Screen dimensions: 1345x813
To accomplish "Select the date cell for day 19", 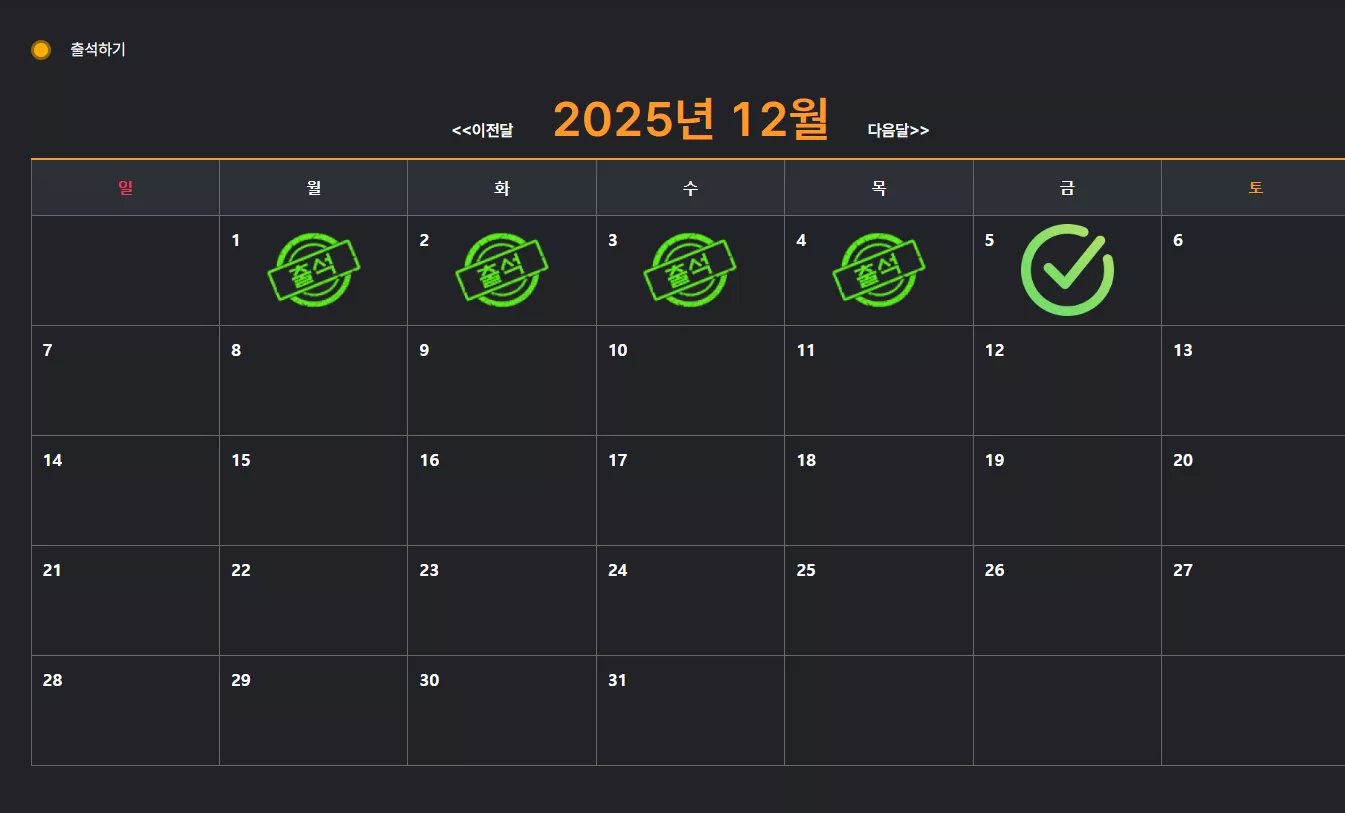I will pos(1067,491).
